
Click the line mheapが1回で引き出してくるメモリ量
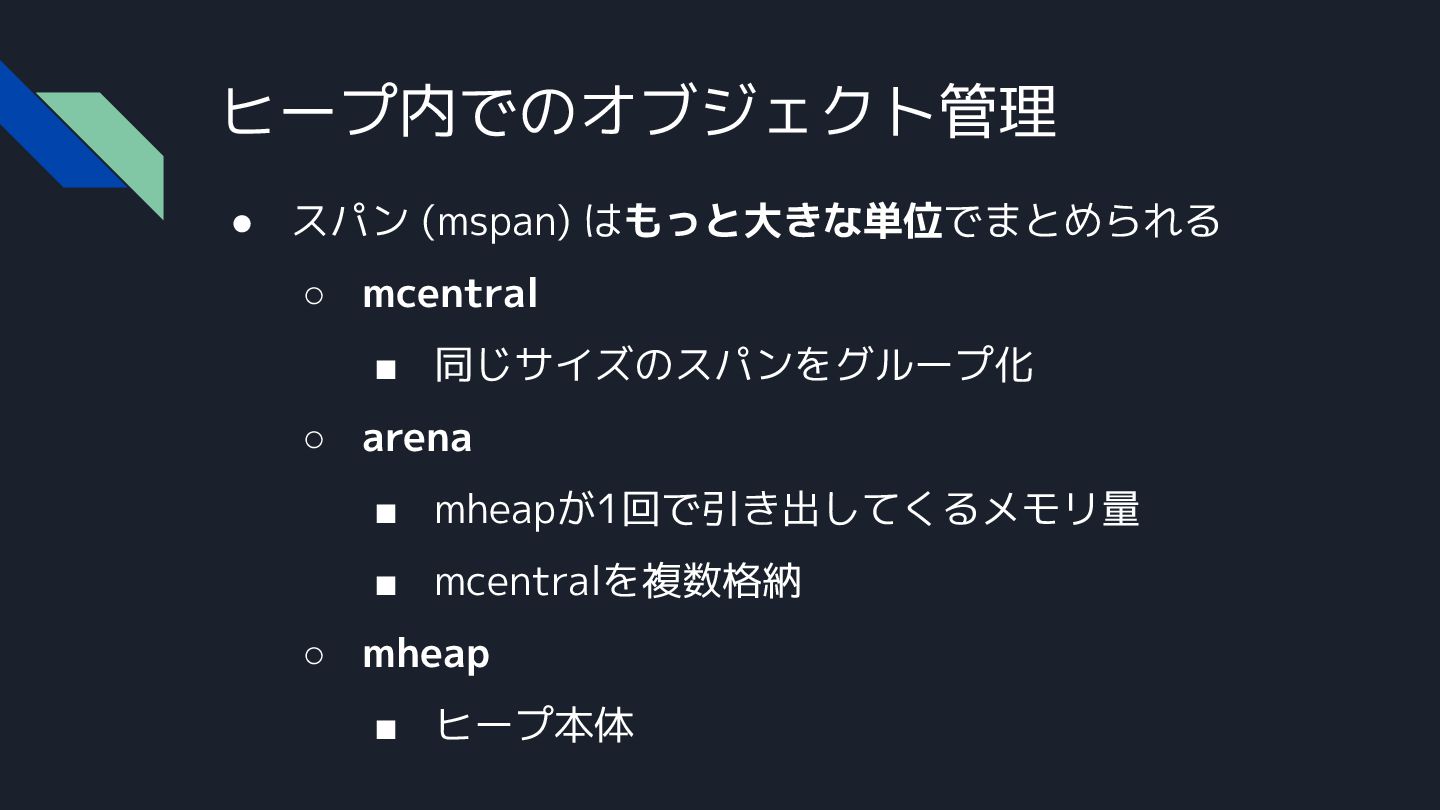coord(787,509)
